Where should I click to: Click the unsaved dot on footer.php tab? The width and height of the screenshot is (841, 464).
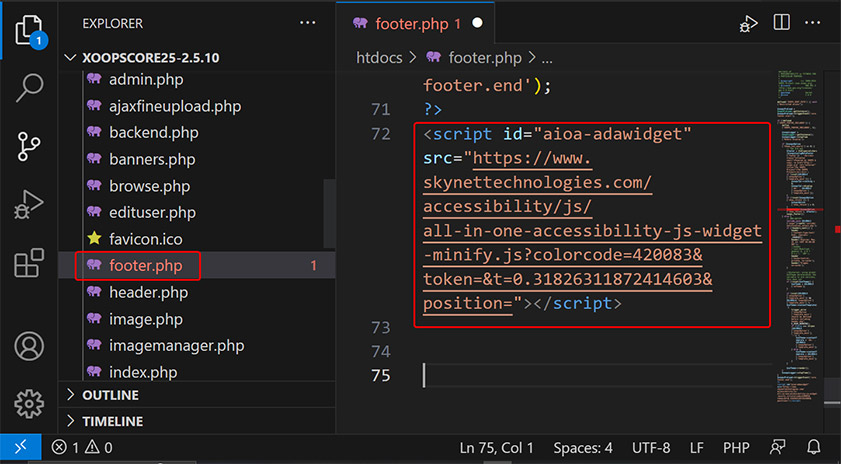pyautogui.click(x=477, y=23)
